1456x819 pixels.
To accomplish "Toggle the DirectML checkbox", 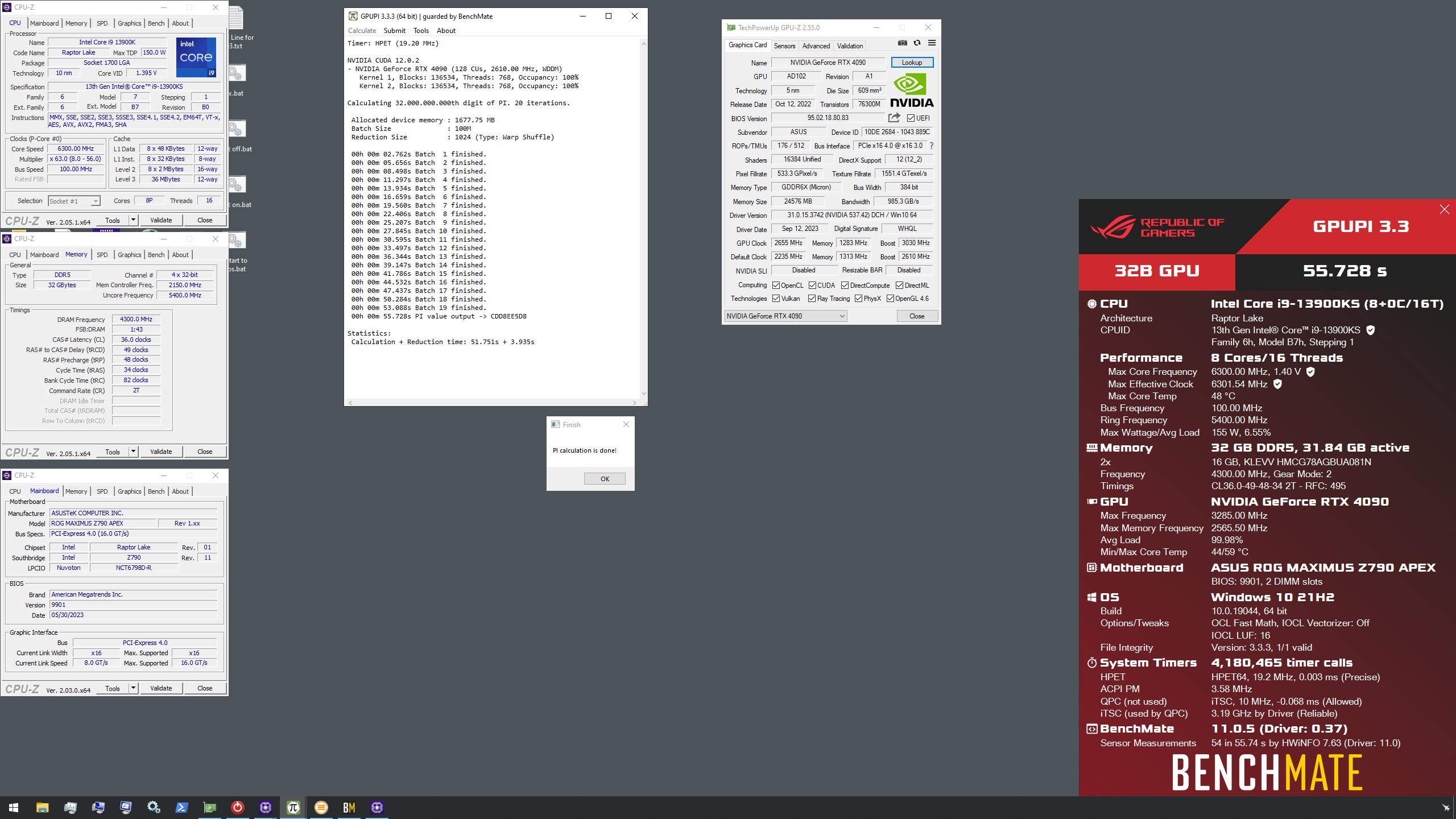I will click(900, 286).
